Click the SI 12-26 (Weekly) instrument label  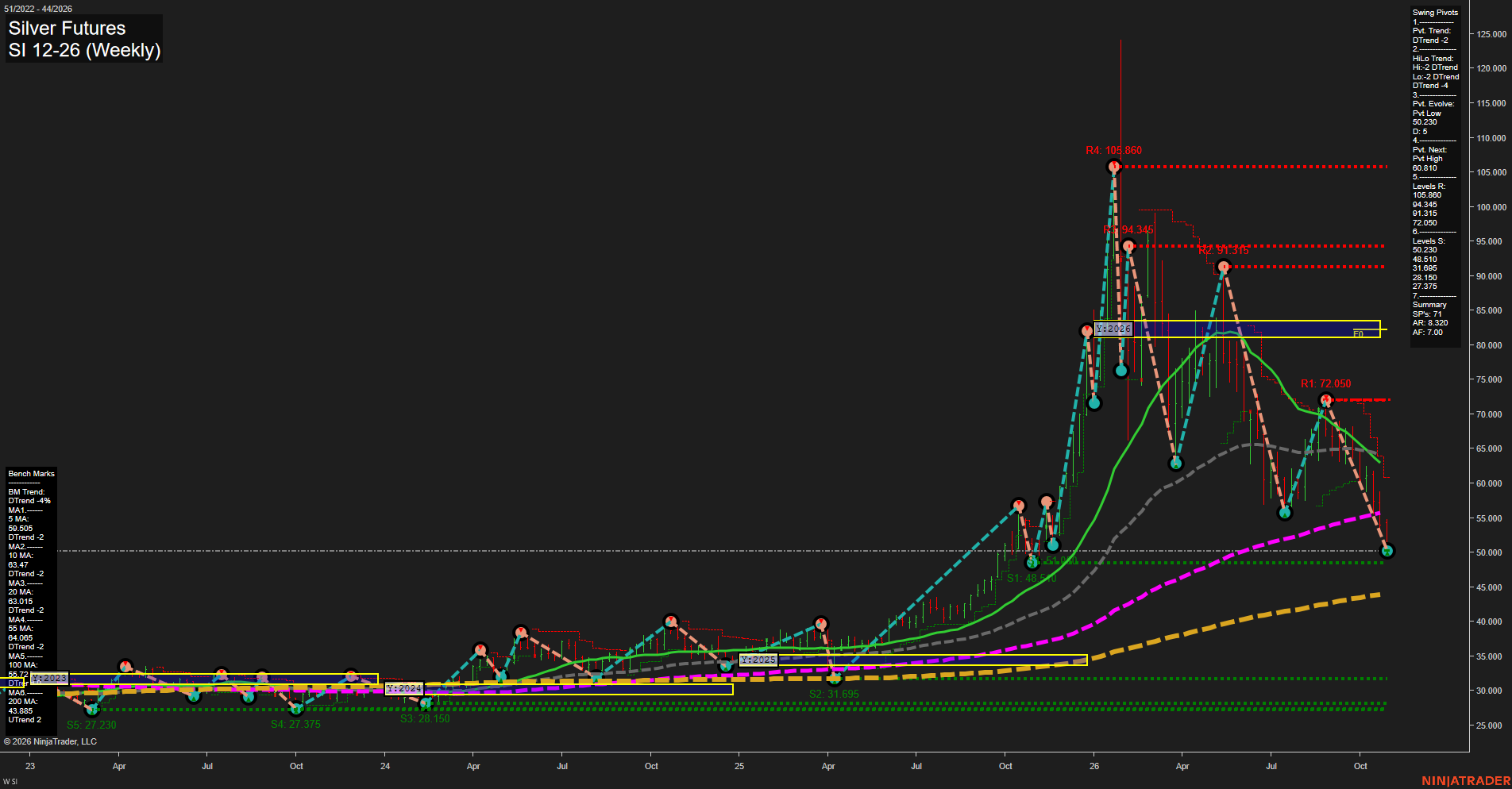(84, 50)
